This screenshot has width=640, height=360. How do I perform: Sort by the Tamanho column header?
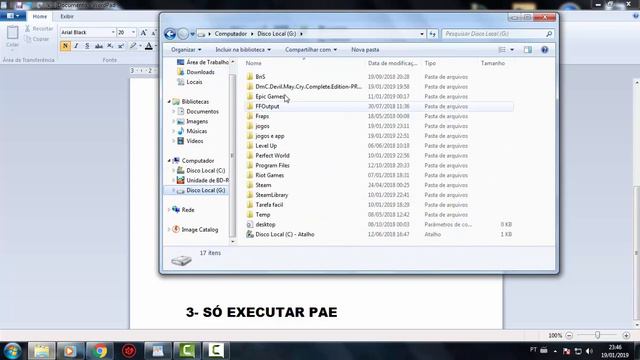493,63
